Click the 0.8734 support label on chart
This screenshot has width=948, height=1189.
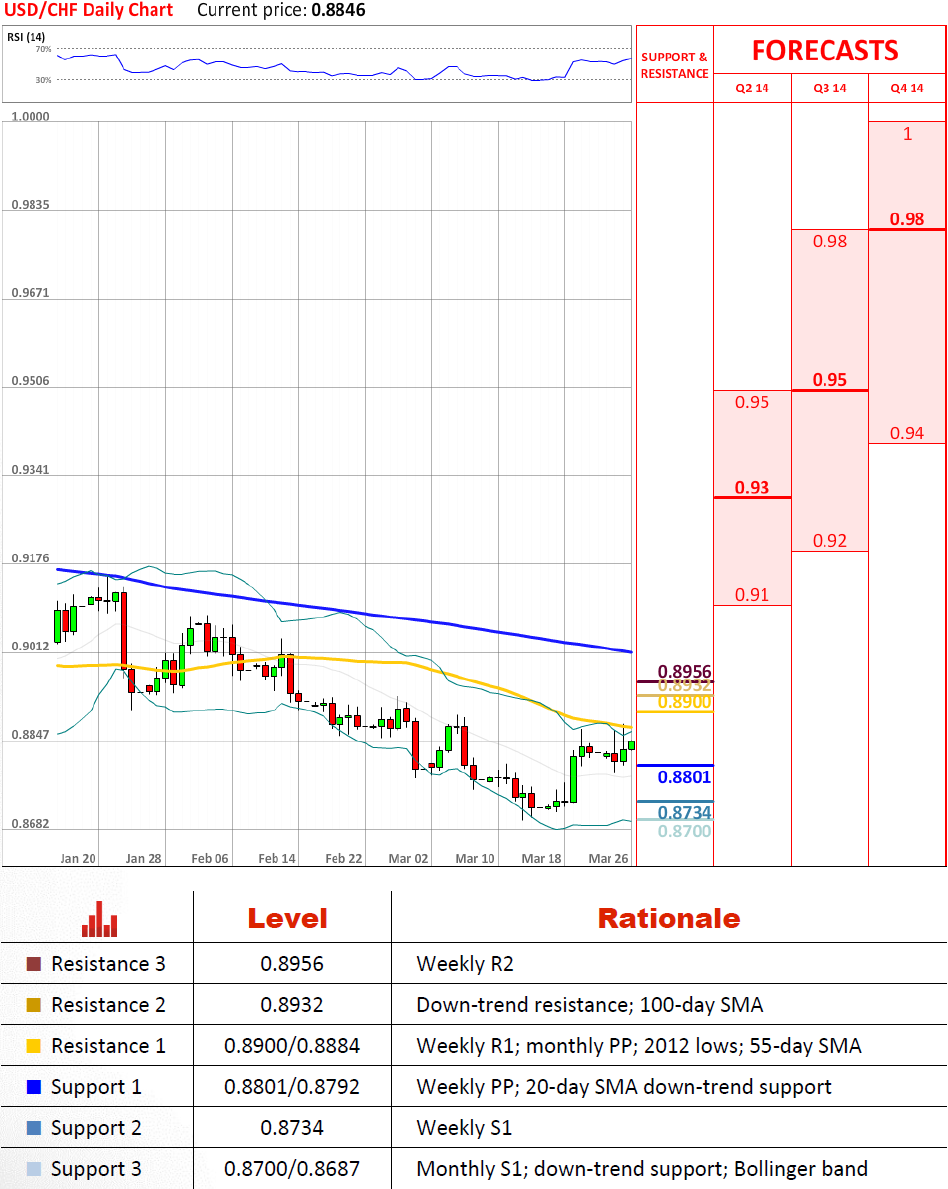684,812
